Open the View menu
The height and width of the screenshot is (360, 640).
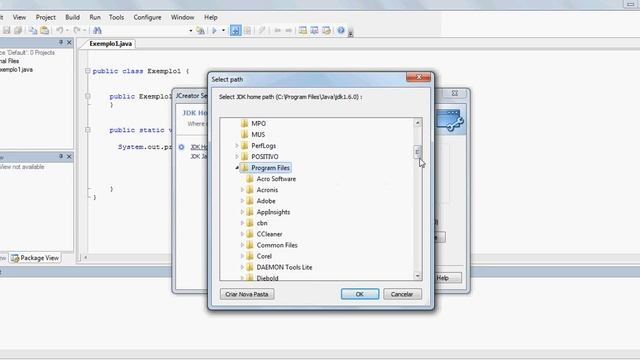point(19,17)
